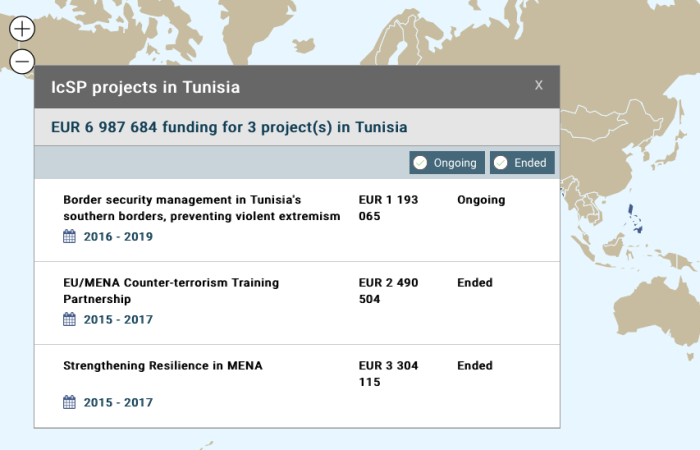This screenshot has height=450, width=700.
Task: Open EU/MENA Counter-terrorism Training Partnership project
Action: pos(170,291)
